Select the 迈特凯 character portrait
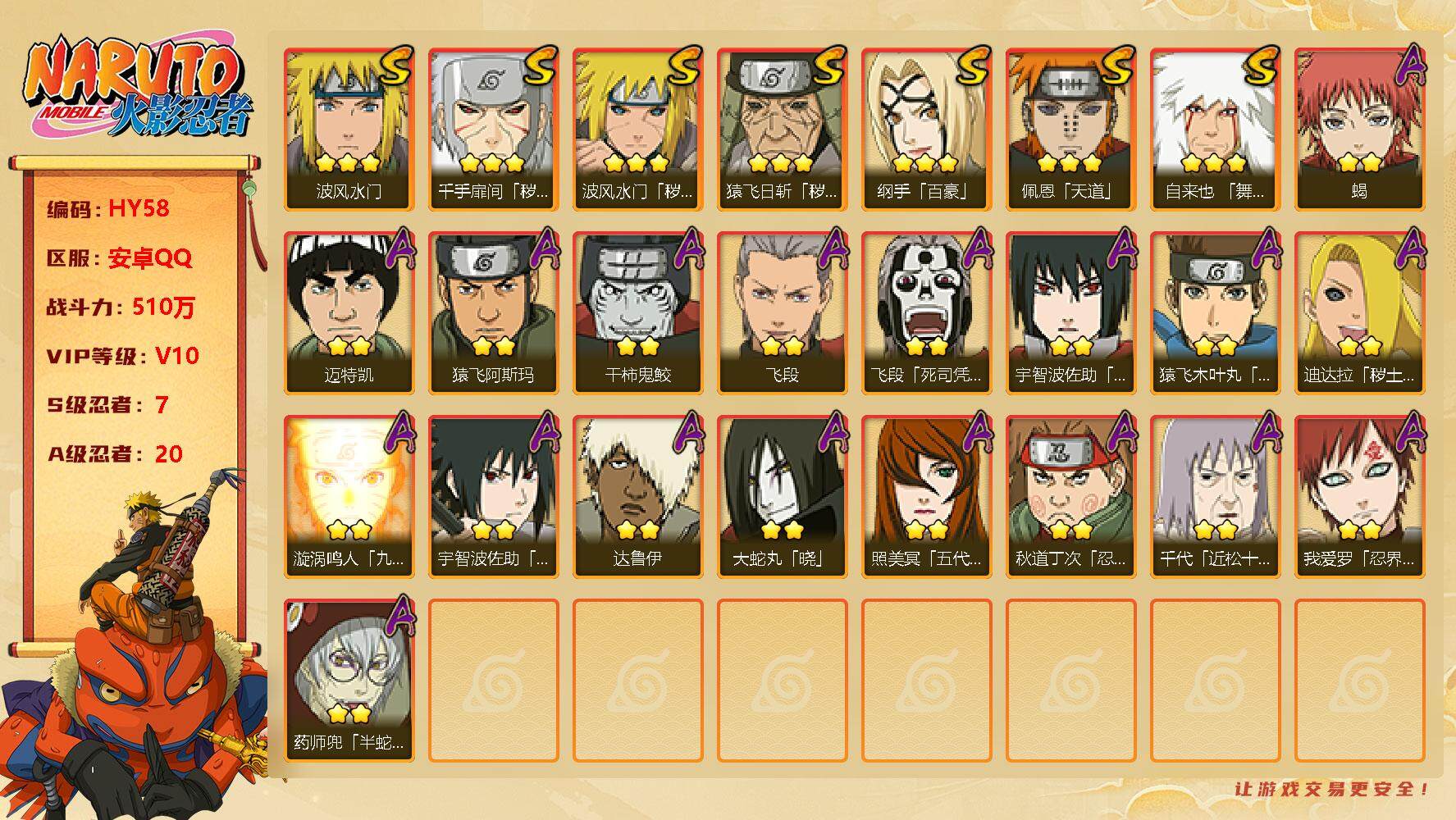This screenshot has height=820, width=1456. point(349,313)
